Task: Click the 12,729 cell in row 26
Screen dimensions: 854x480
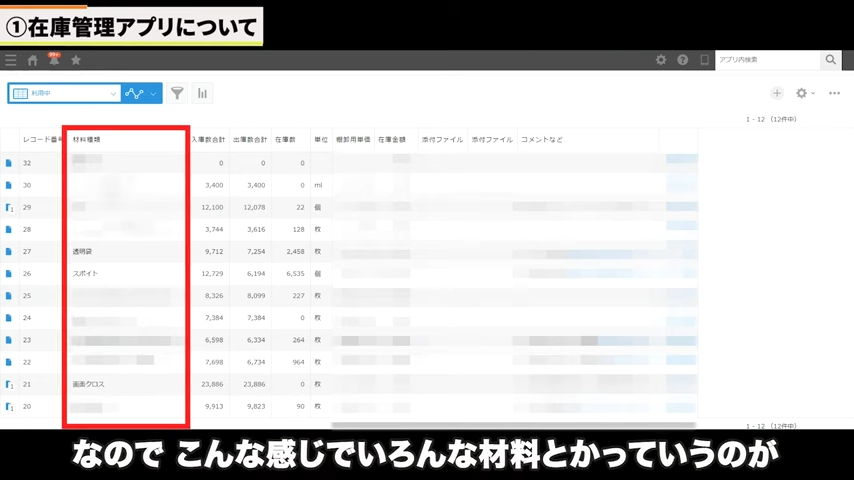Action: pyautogui.click(x=212, y=274)
